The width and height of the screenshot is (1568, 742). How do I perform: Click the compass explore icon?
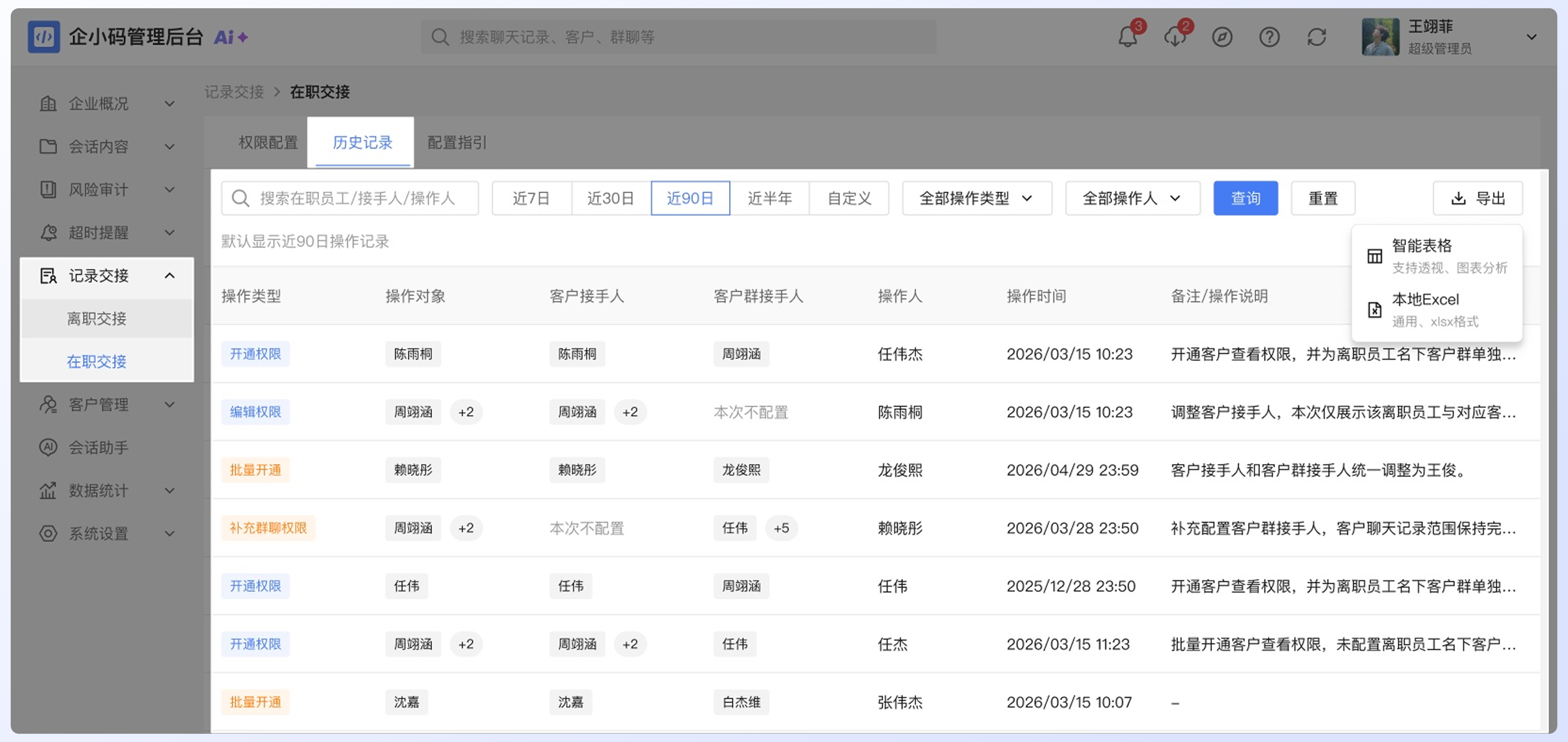tap(1221, 37)
